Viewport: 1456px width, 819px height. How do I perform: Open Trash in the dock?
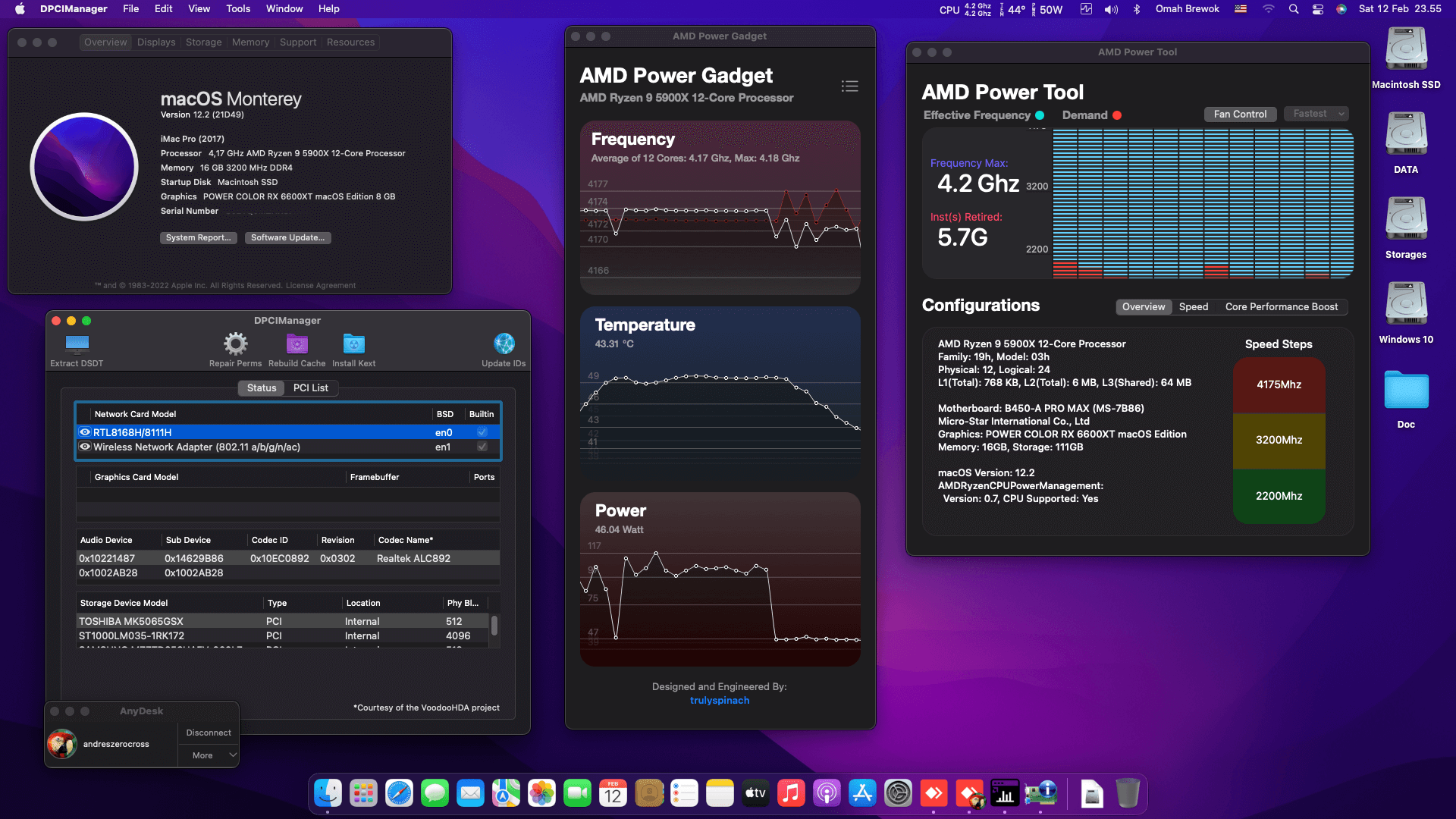point(1128,793)
